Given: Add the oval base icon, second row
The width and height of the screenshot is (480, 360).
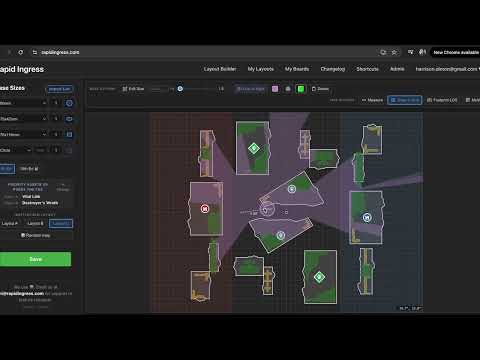Looking at the screenshot, I should [x=69, y=119].
